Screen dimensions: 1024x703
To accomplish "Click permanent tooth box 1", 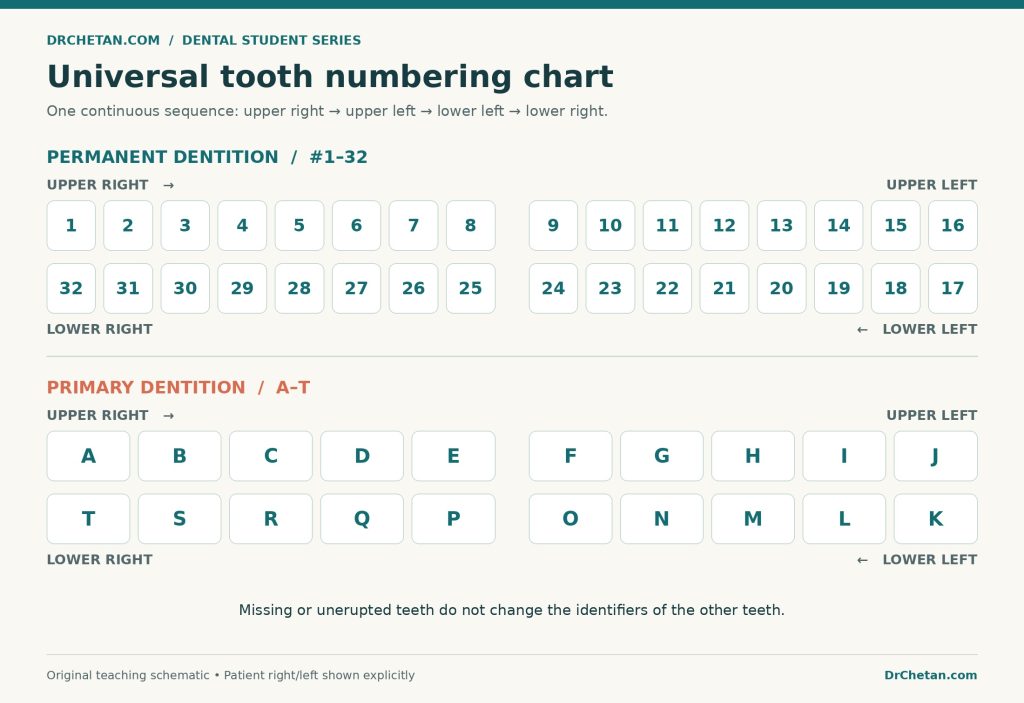I will [71, 225].
